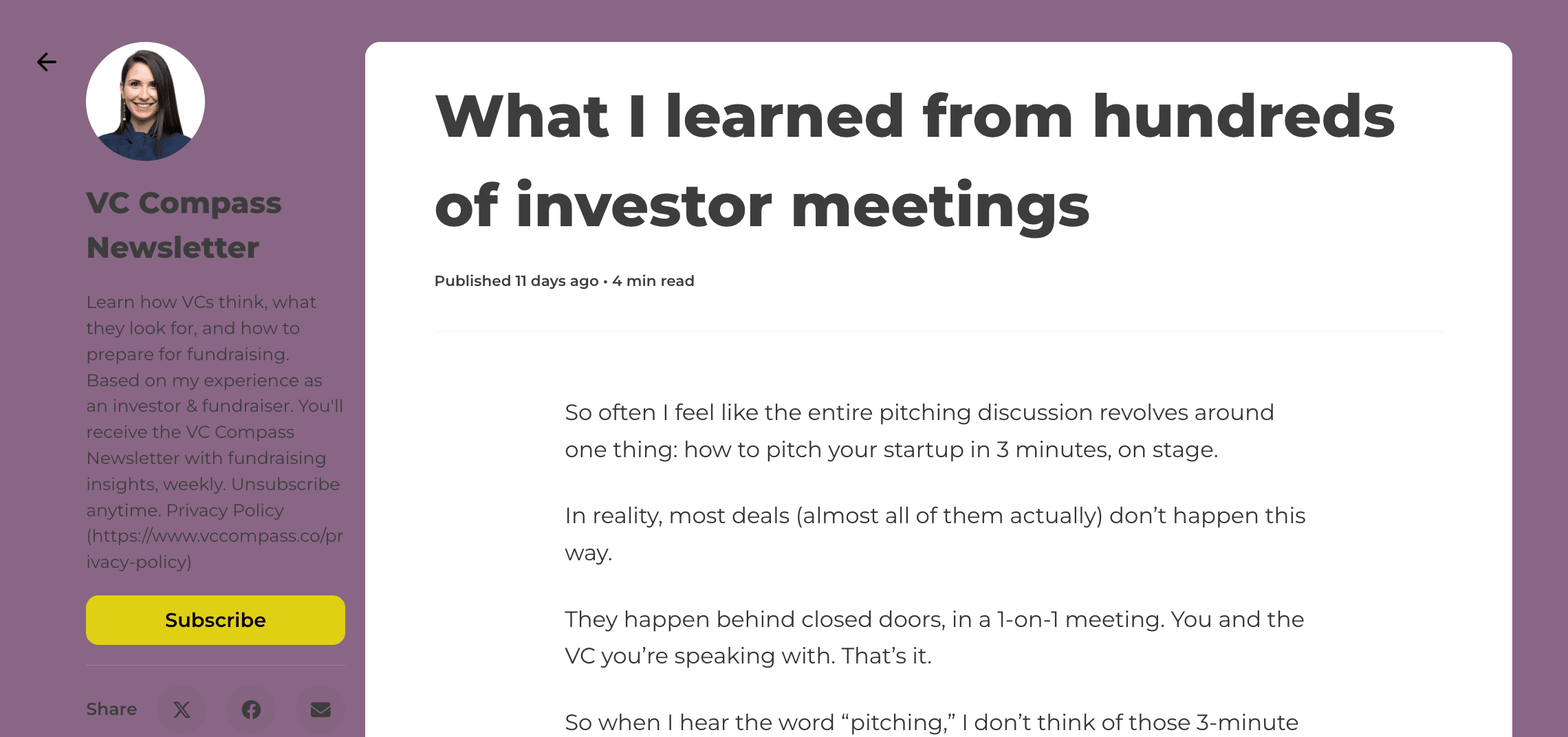The image size is (1568, 737).
Task: Click the "Share" label in the sidebar
Action: point(111,709)
